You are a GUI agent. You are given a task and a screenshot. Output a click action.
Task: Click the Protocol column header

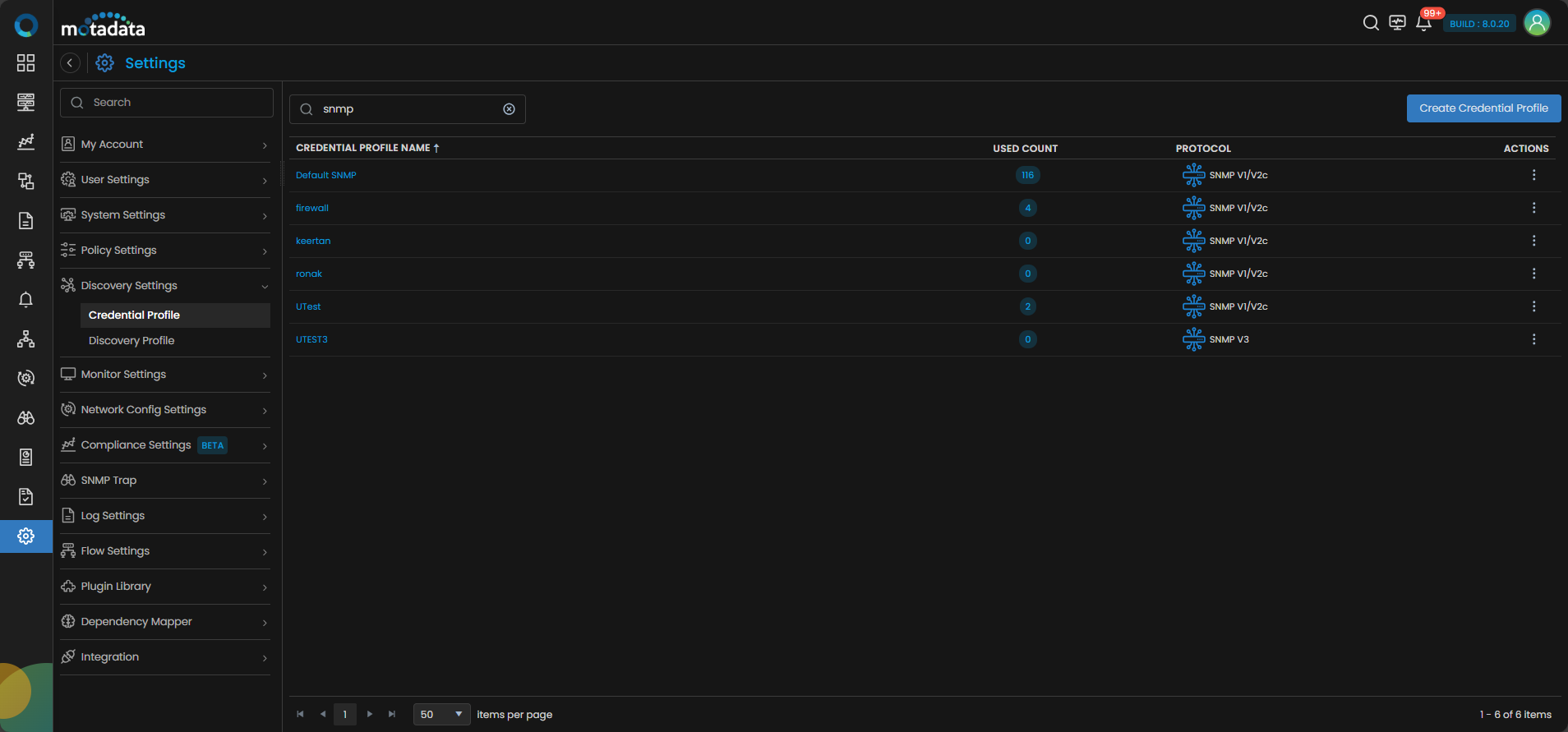pos(1203,149)
